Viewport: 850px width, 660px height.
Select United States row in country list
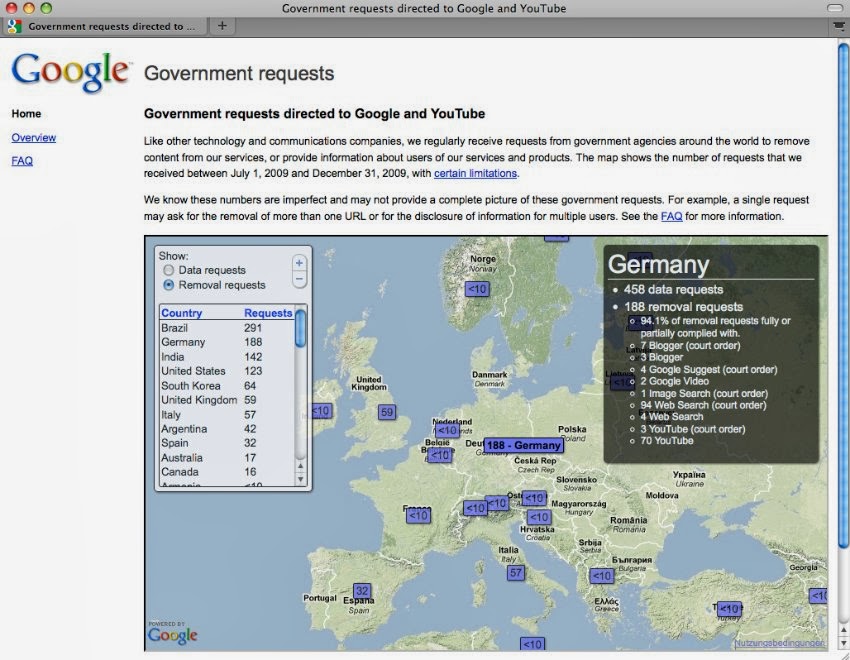pyautogui.click(x=226, y=371)
